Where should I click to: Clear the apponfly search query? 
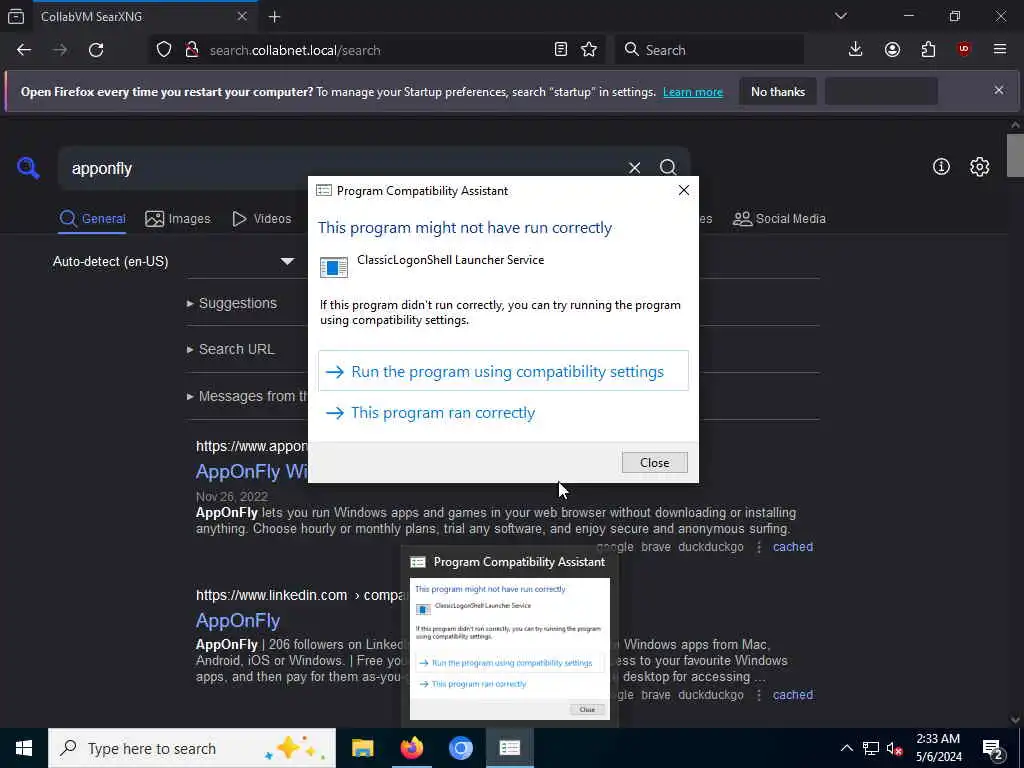tap(634, 168)
